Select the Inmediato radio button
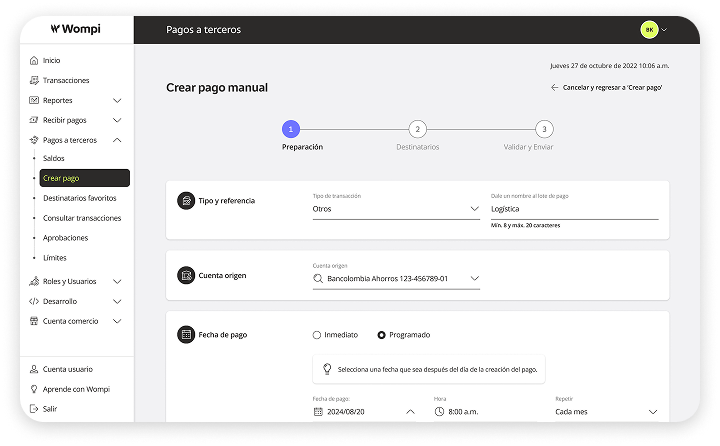720x446 pixels. pyautogui.click(x=317, y=335)
